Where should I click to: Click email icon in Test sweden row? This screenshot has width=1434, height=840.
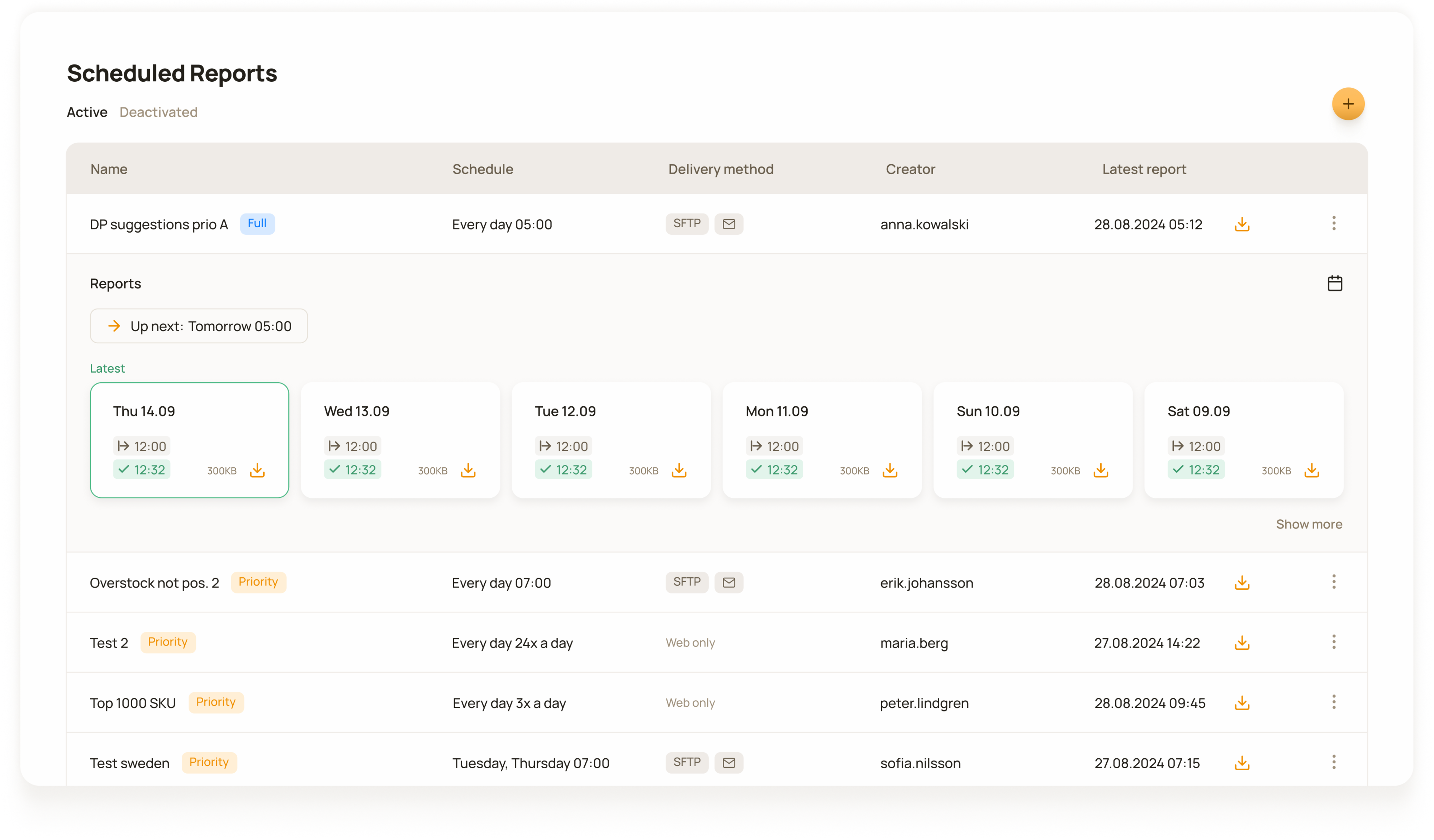[x=728, y=763]
